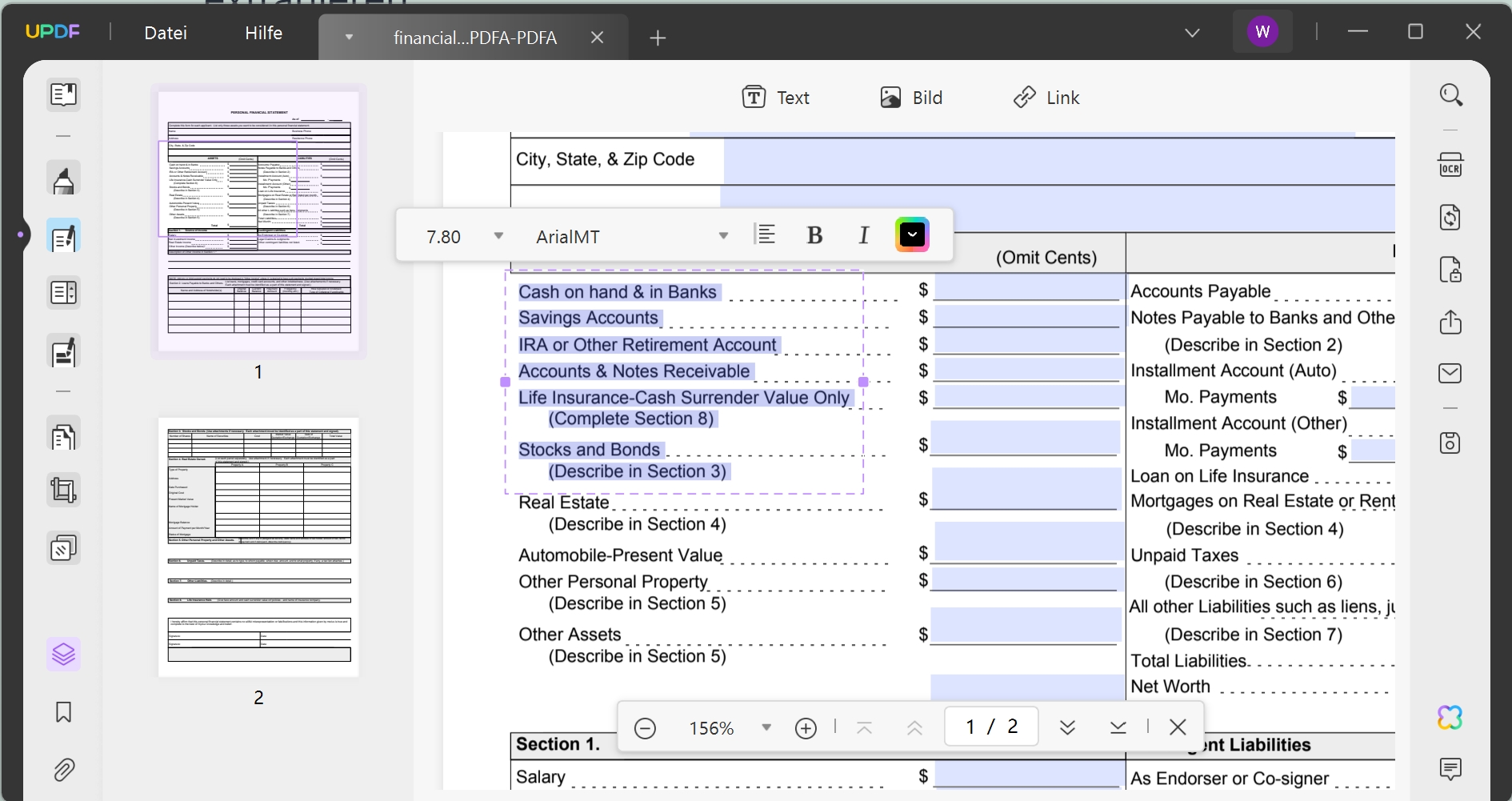Open the font size dropdown
Screen dimensions: 1512x801
(x=464, y=235)
